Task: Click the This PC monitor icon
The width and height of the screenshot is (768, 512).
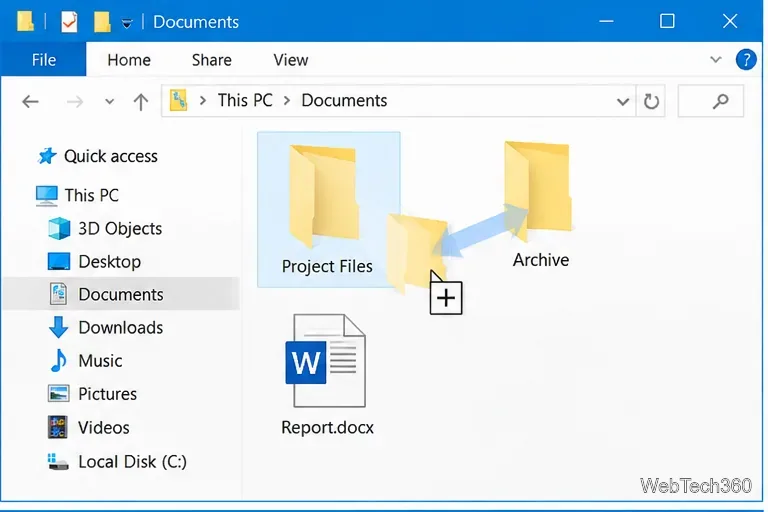Action: click(x=47, y=195)
